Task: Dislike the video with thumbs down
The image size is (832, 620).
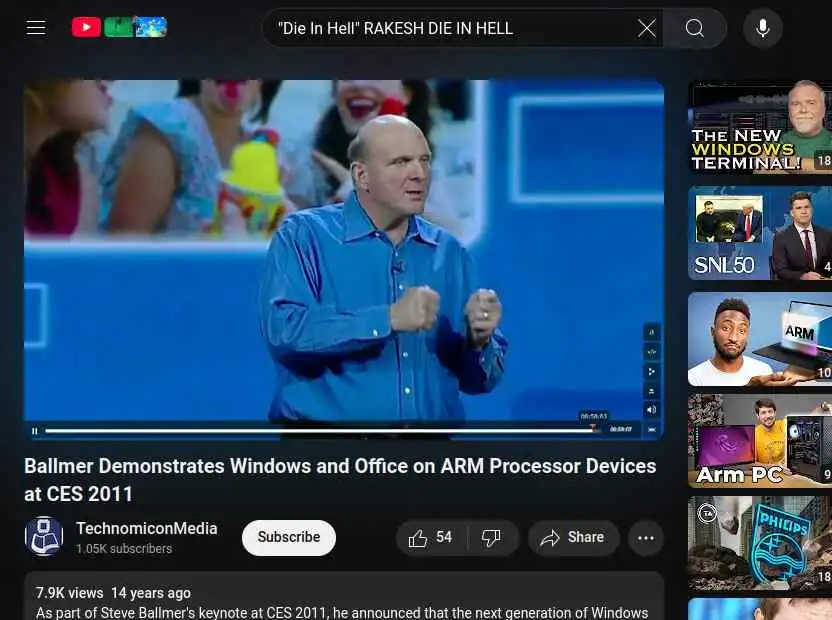Action: [x=491, y=538]
